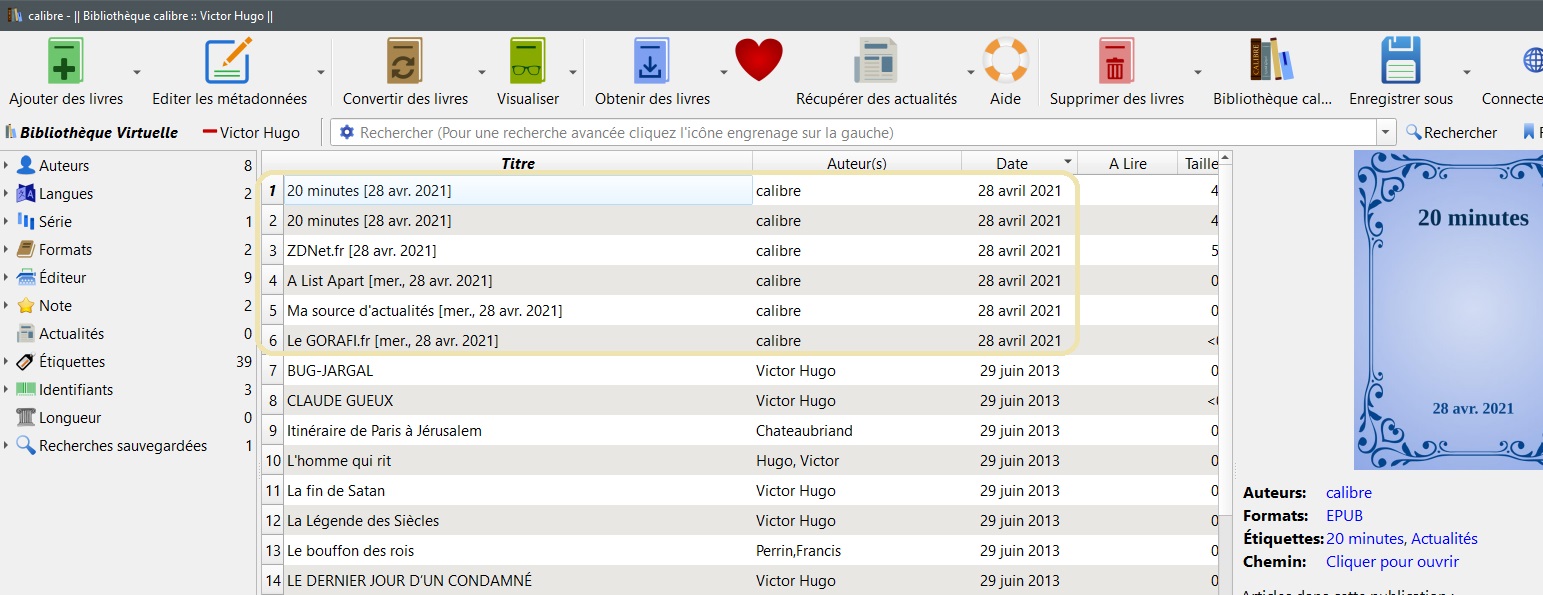Image resolution: width=1543 pixels, height=595 pixels.
Task: Select ZDNet.fr [28 avr. 2021] row
Action: click(740, 251)
